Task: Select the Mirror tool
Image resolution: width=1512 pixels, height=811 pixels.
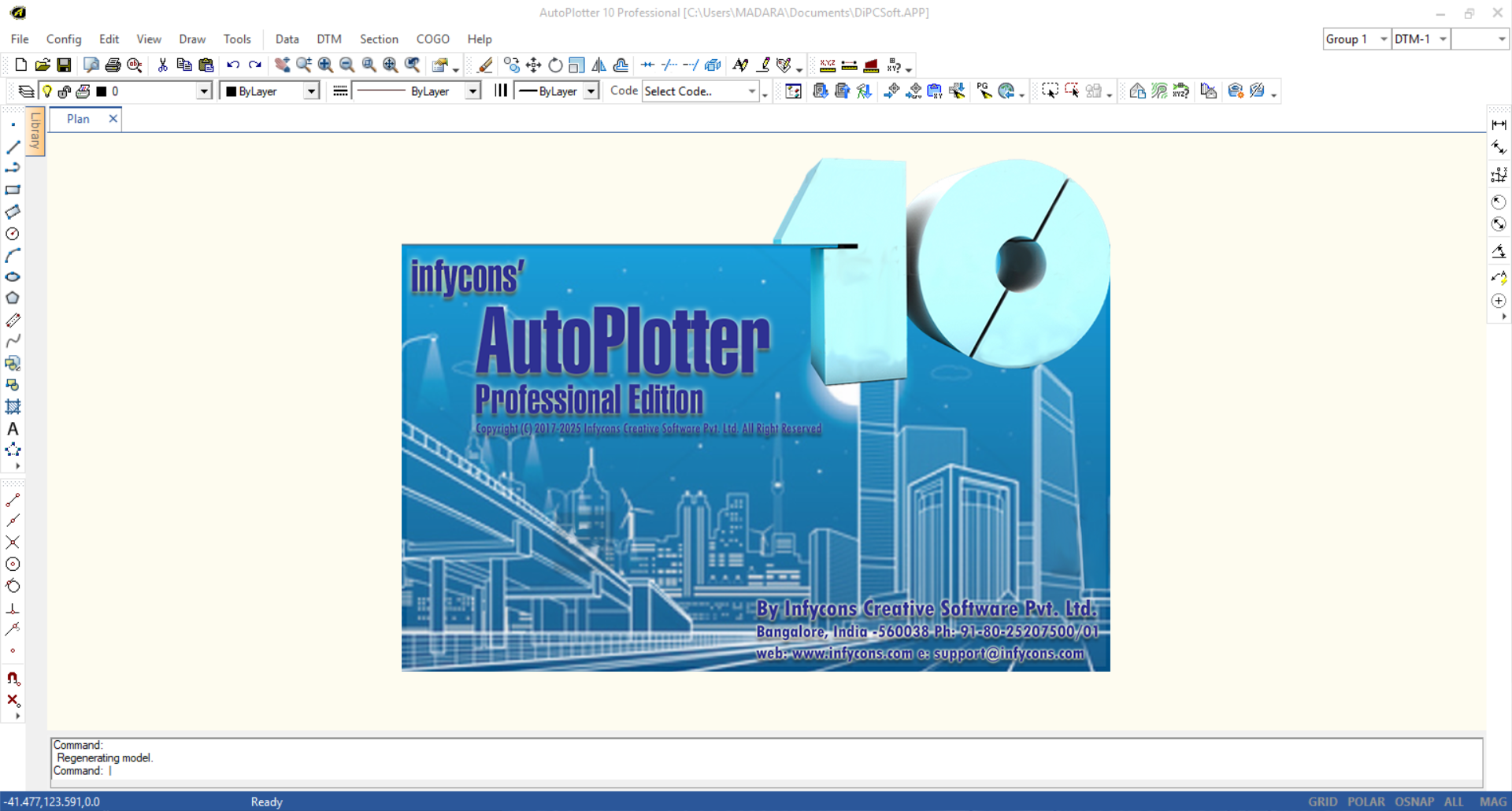Action: tap(599, 65)
